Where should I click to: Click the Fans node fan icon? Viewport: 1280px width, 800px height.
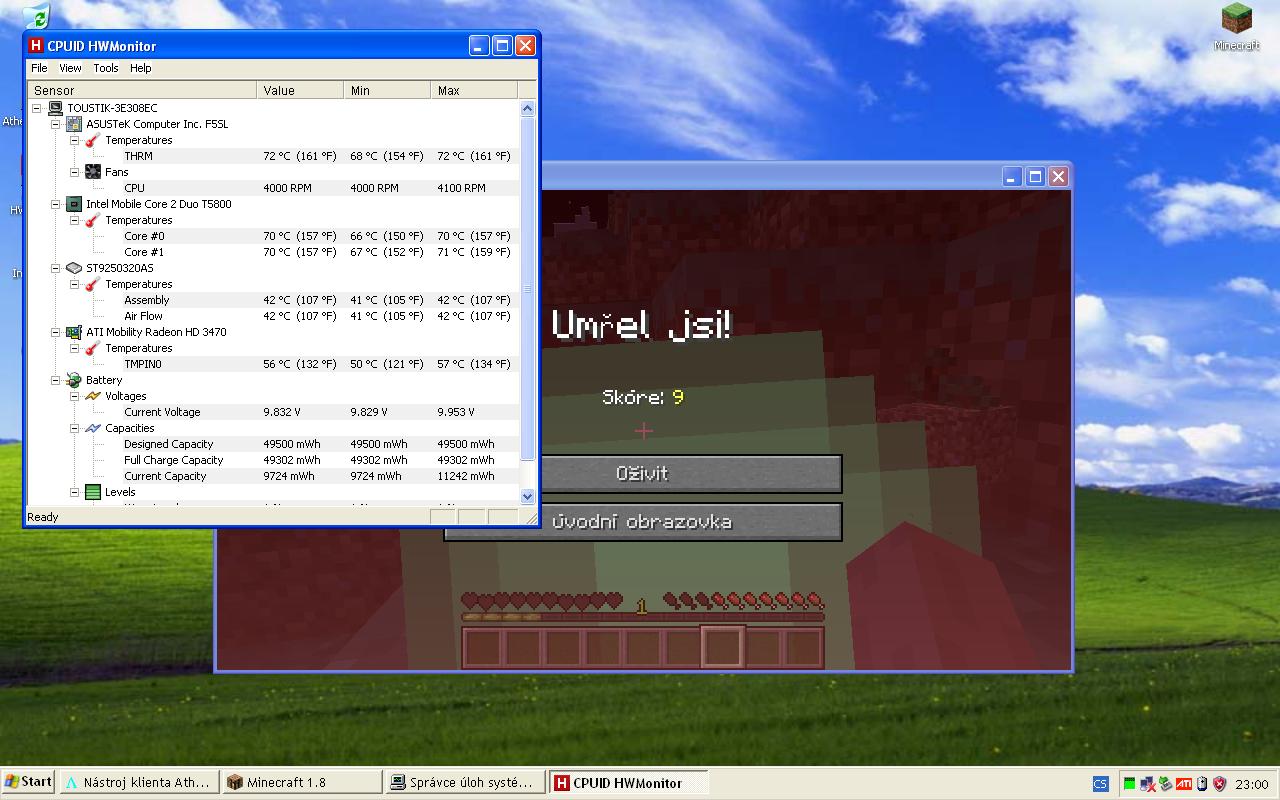click(x=93, y=172)
